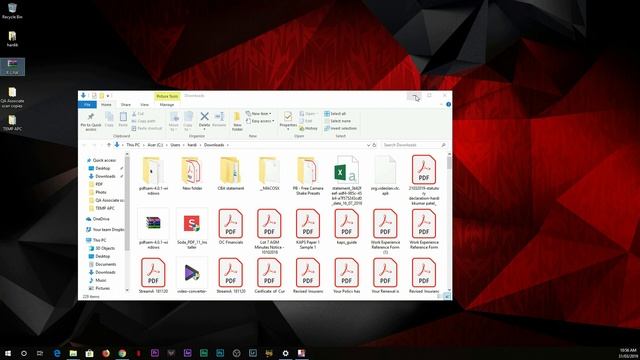
Task: Select the Excel statement file icon
Action: [x=347, y=170]
